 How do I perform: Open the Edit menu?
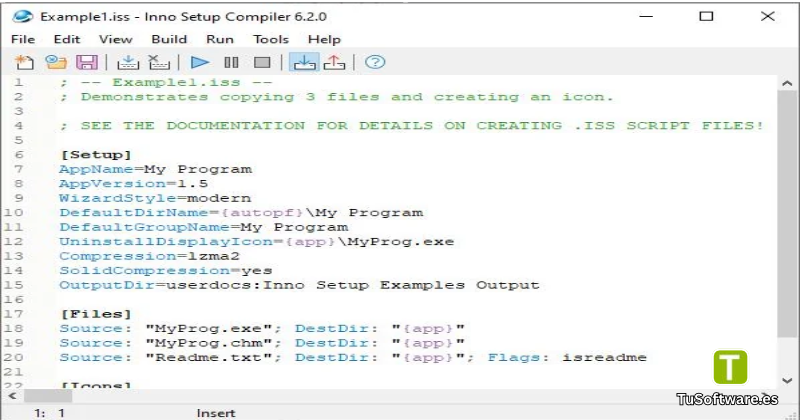coord(67,39)
